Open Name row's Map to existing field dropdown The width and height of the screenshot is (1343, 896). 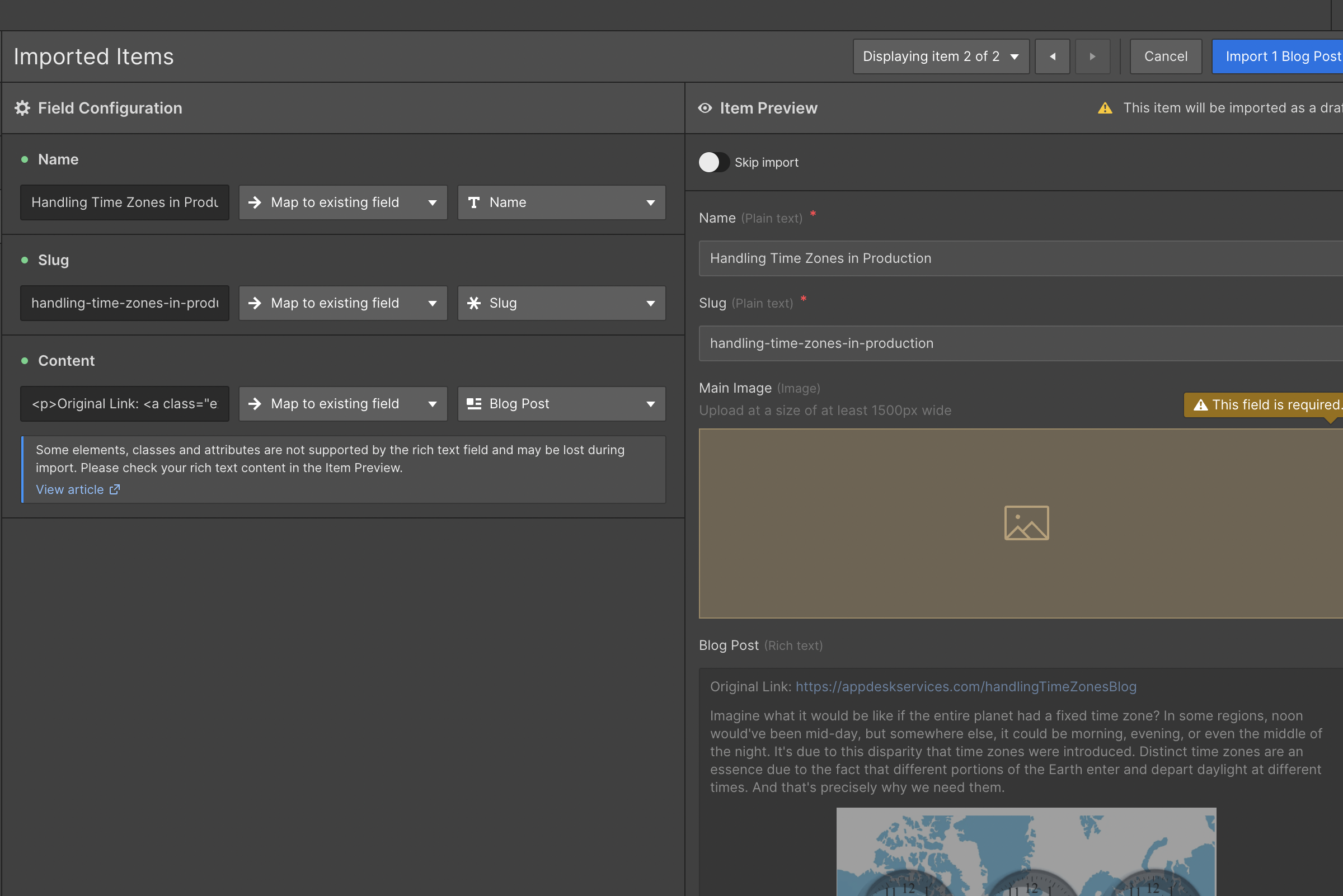coord(342,202)
